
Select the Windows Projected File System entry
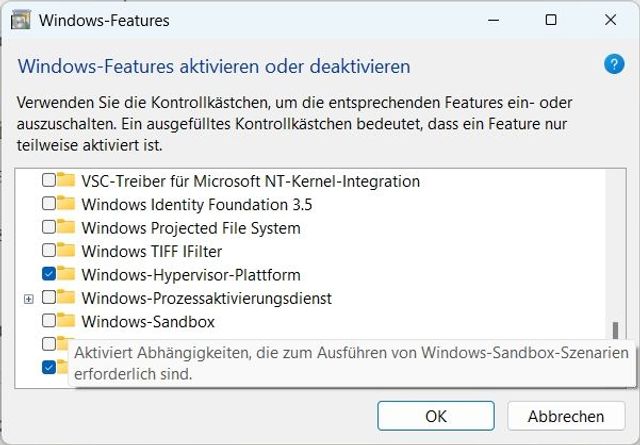point(190,228)
